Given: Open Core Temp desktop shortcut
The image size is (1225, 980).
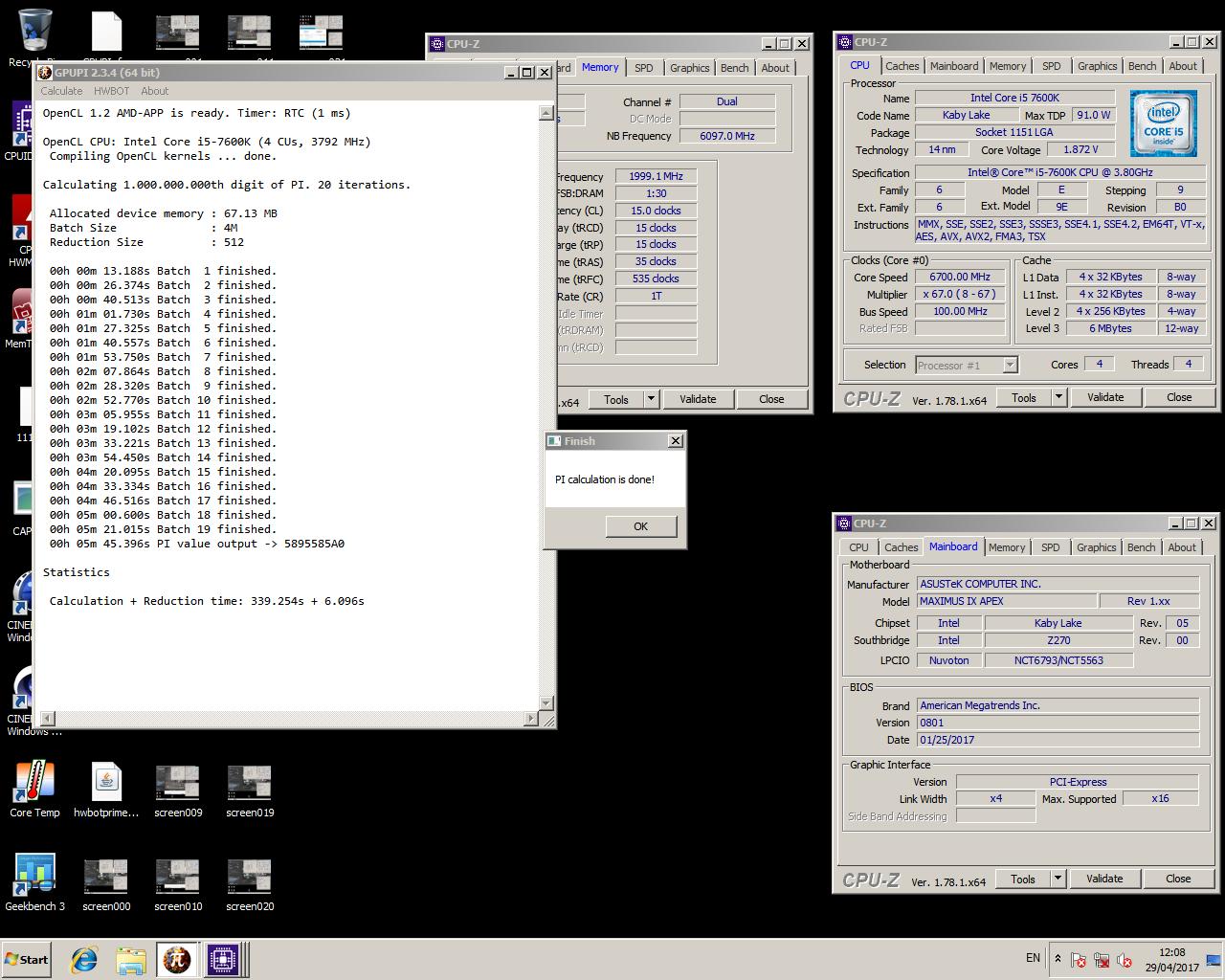Looking at the screenshot, I should [x=35, y=790].
